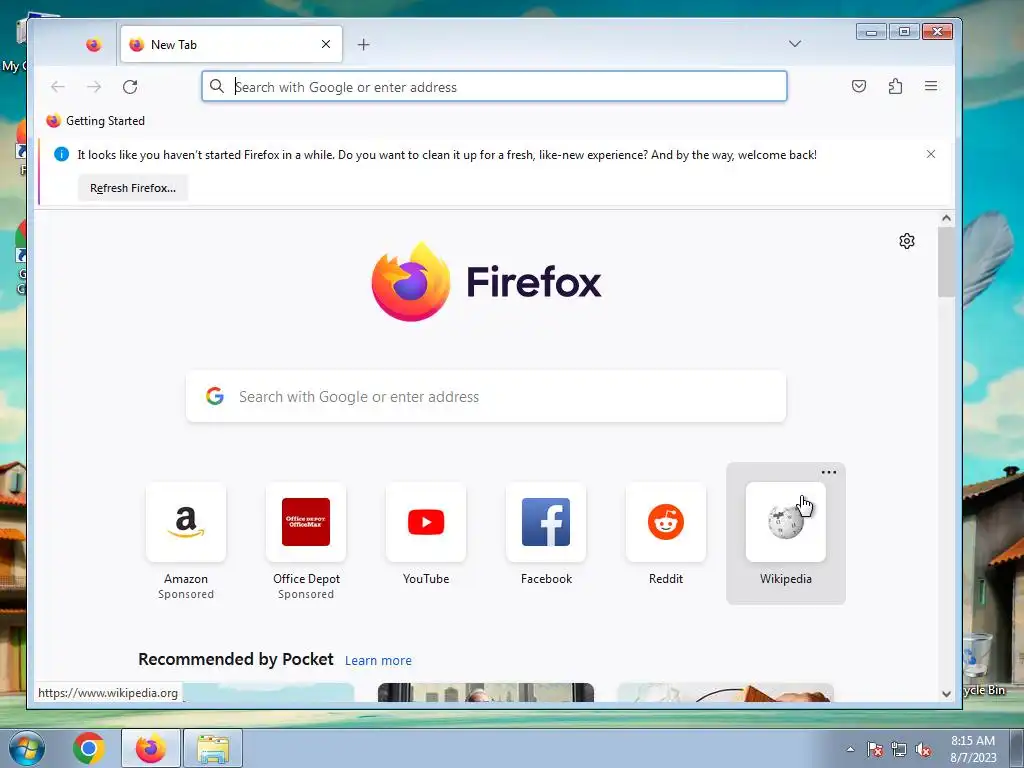Open Wikipedia tile's three-dot context menu
This screenshot has width=1024, height=768.
tap(829, 472)
